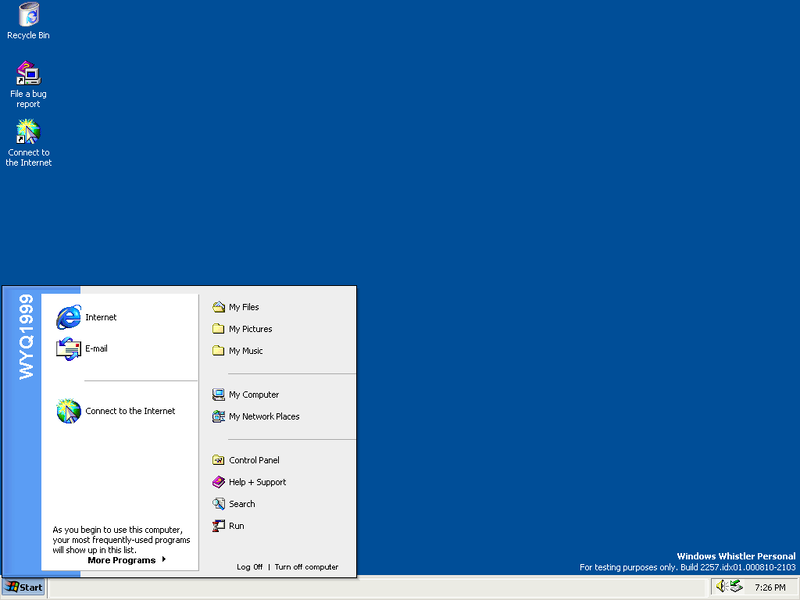Open the Run dialog

click(237, 526)
